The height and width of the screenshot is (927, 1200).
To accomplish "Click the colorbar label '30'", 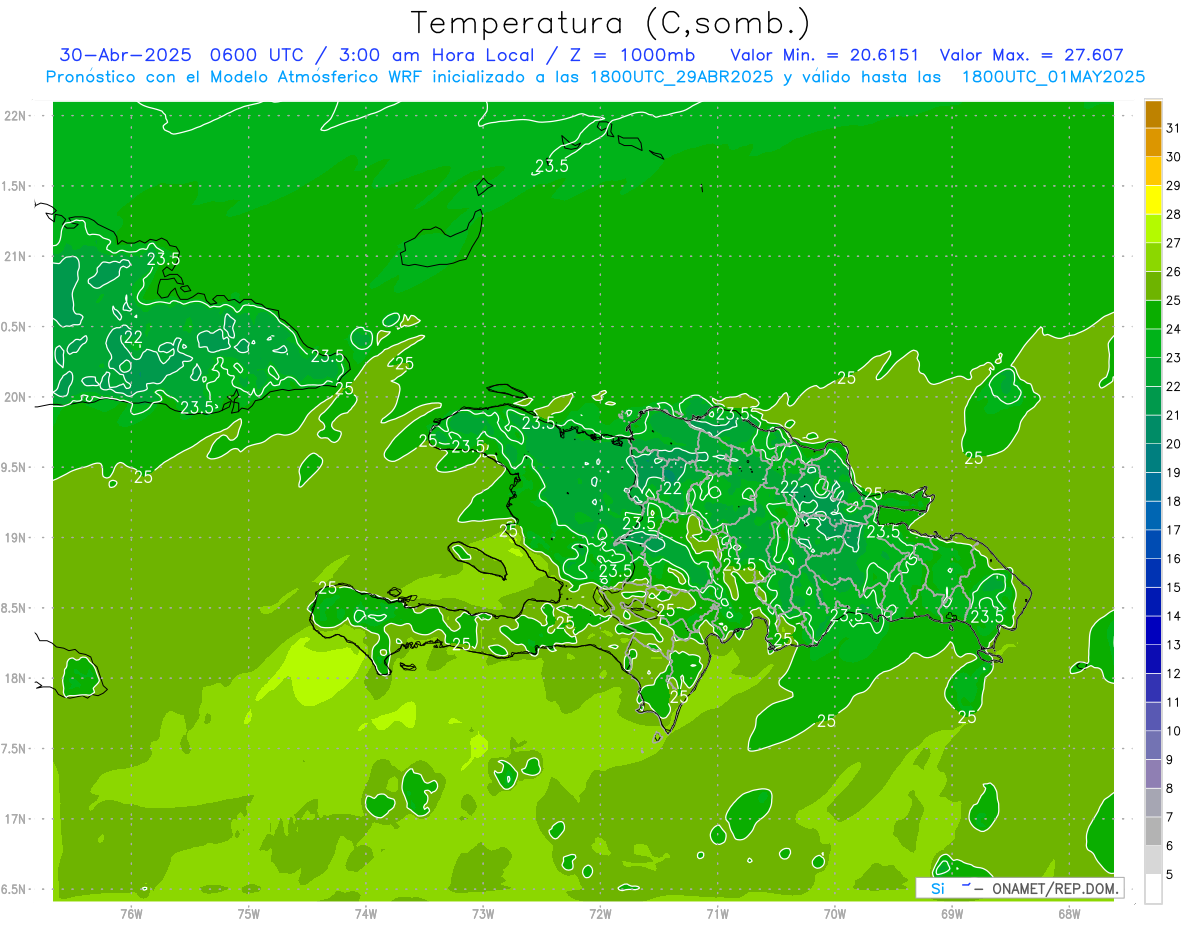I will tap(1174, 157).
